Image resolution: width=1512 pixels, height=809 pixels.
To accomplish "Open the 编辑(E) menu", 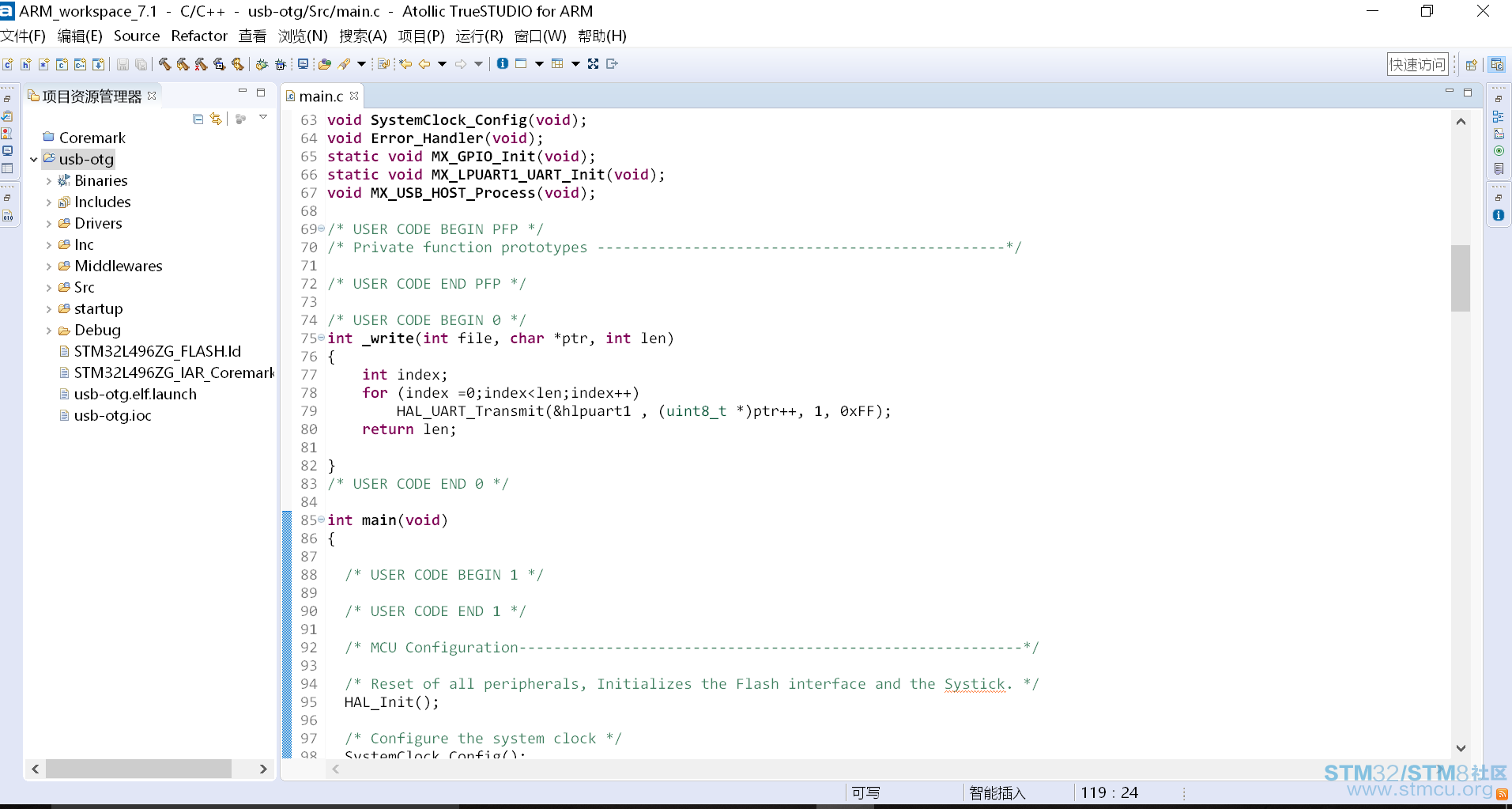I will 80,36.
